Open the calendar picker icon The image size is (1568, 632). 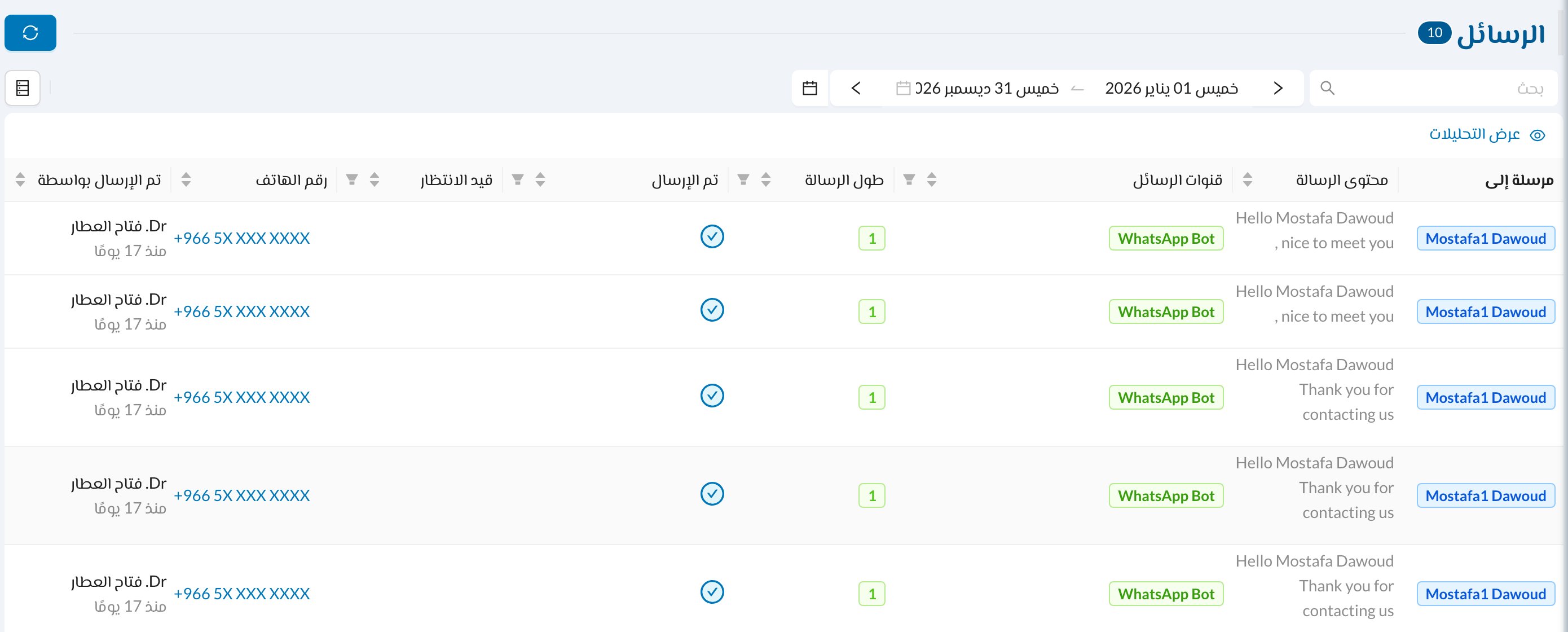[x=809, y=88]
